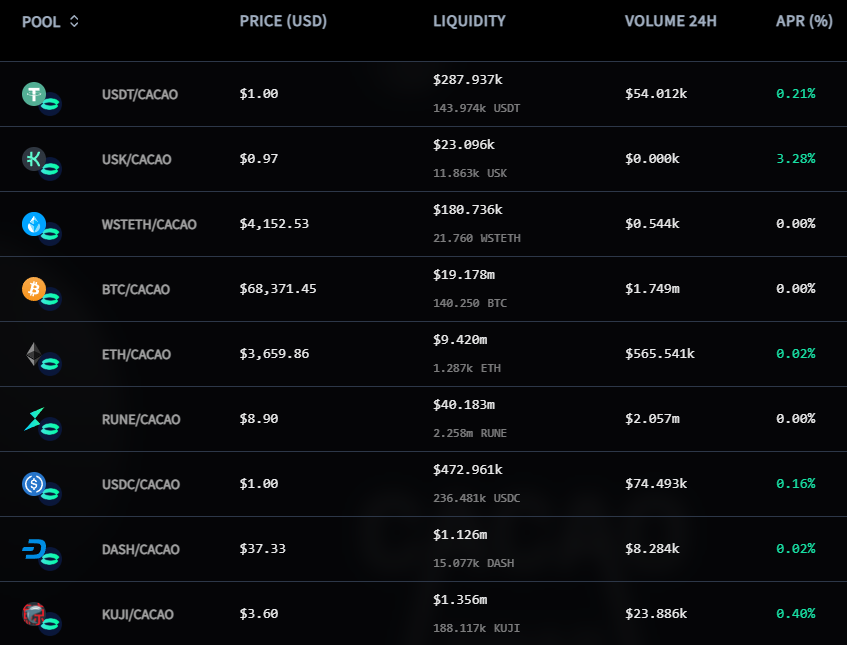The width and height of the screenshot is (847, 645).
Task: Open the RUNE/CACAO pool link
Action: pyautogui.click(x=141, y=419)
